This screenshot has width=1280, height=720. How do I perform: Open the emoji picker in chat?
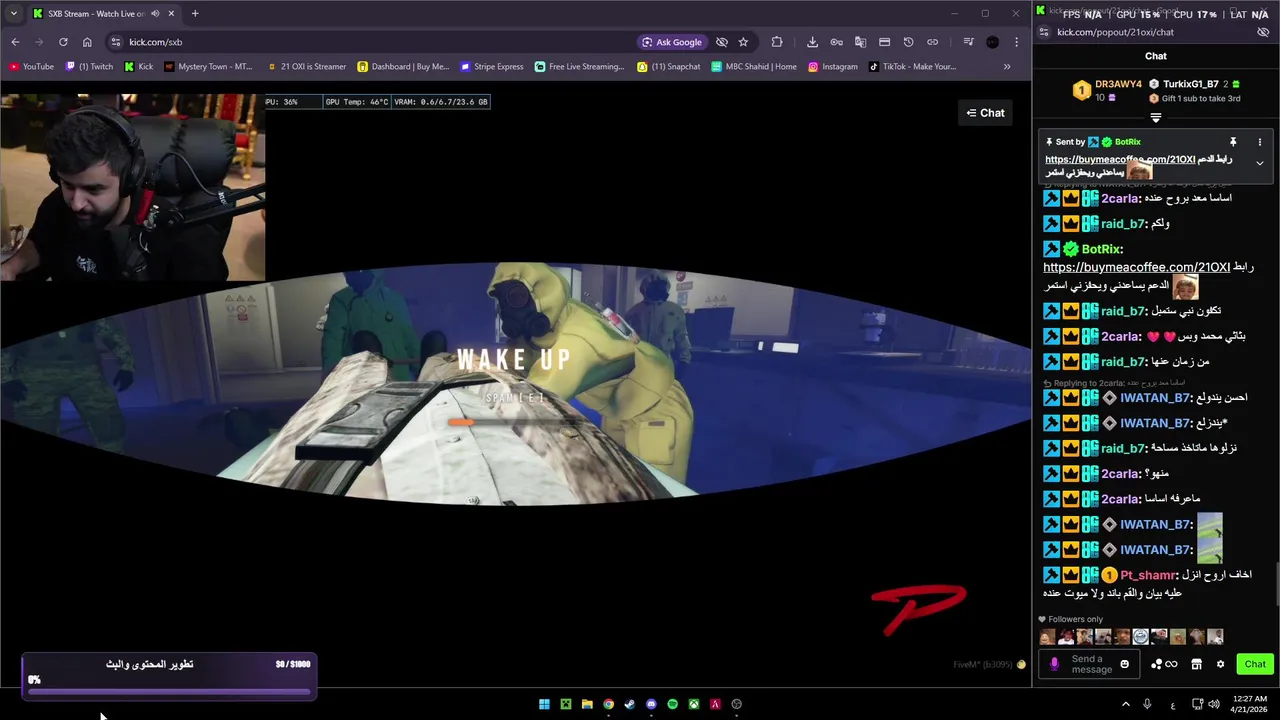(x=1124, y=664)
